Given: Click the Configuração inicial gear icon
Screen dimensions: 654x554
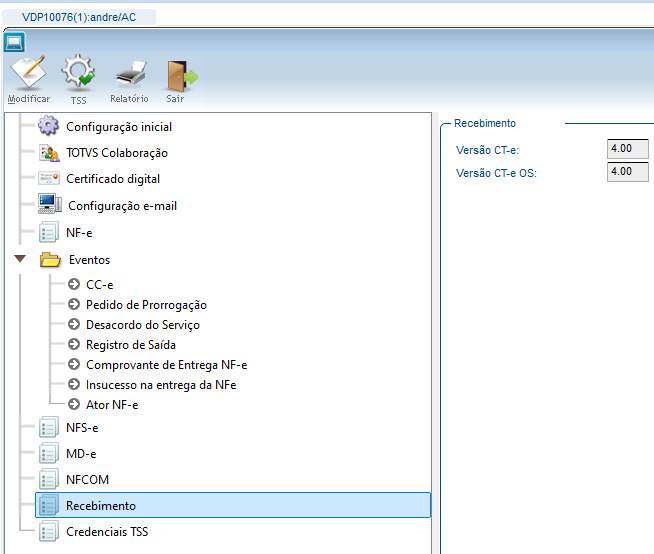Looking at the screenshot, I should [48, 126].
